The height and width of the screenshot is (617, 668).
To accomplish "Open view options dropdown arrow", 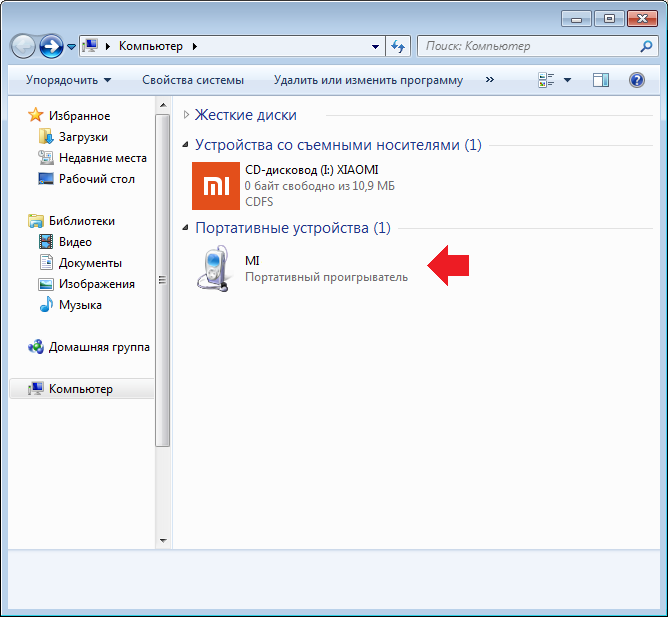I will [567, 80].
